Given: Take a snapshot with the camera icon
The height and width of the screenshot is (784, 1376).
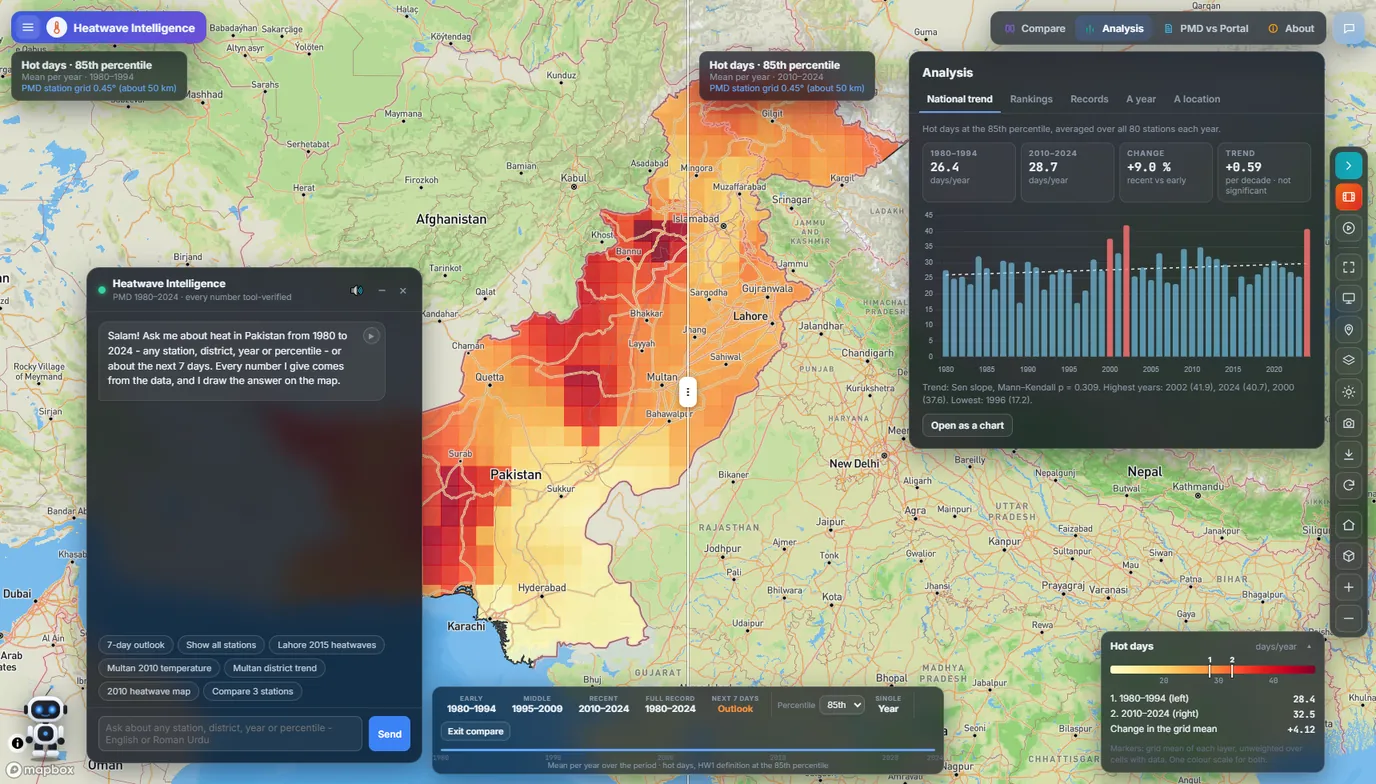Looking at the screenshot, I should (x=1348, y=423).
